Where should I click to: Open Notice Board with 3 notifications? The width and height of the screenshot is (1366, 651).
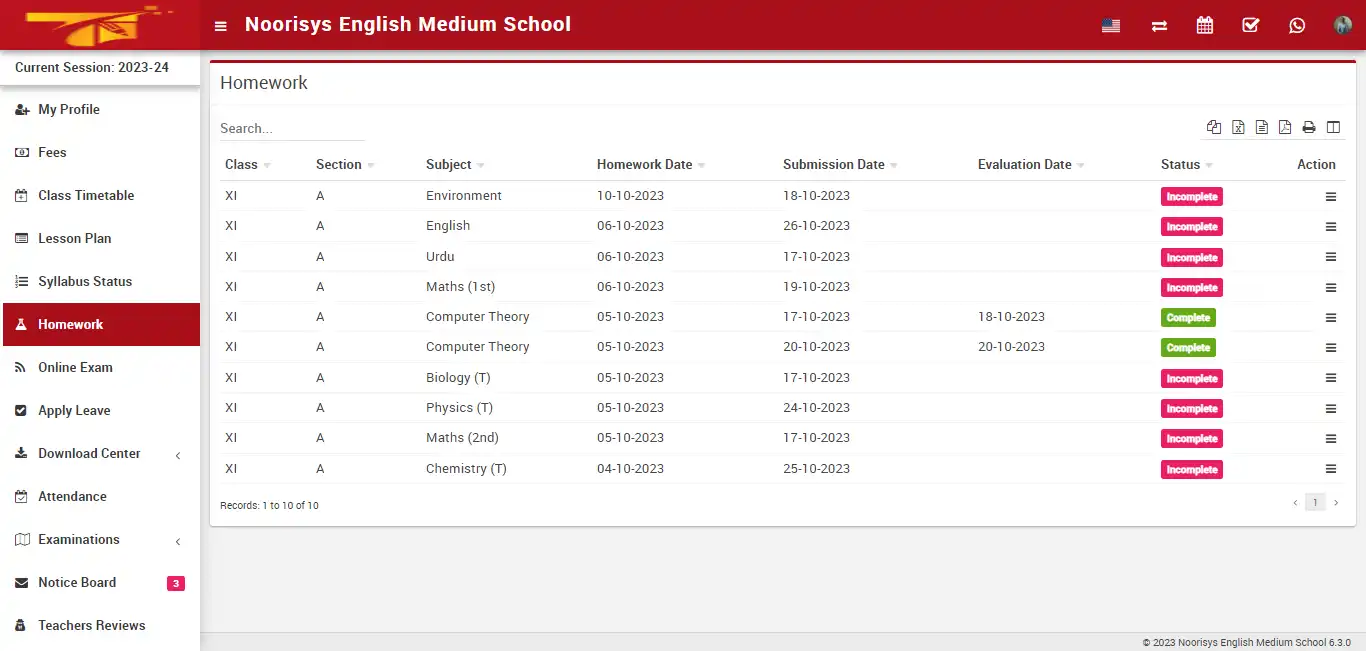click(x=77, y=583)
